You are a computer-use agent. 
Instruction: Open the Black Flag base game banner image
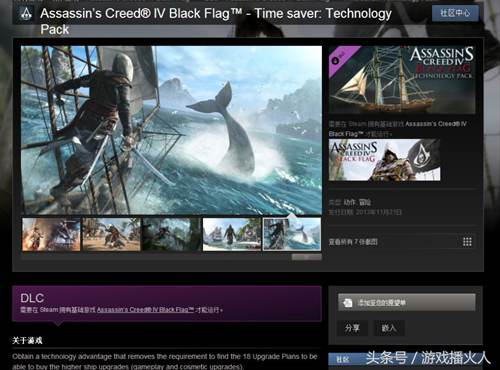pos(384,160)
